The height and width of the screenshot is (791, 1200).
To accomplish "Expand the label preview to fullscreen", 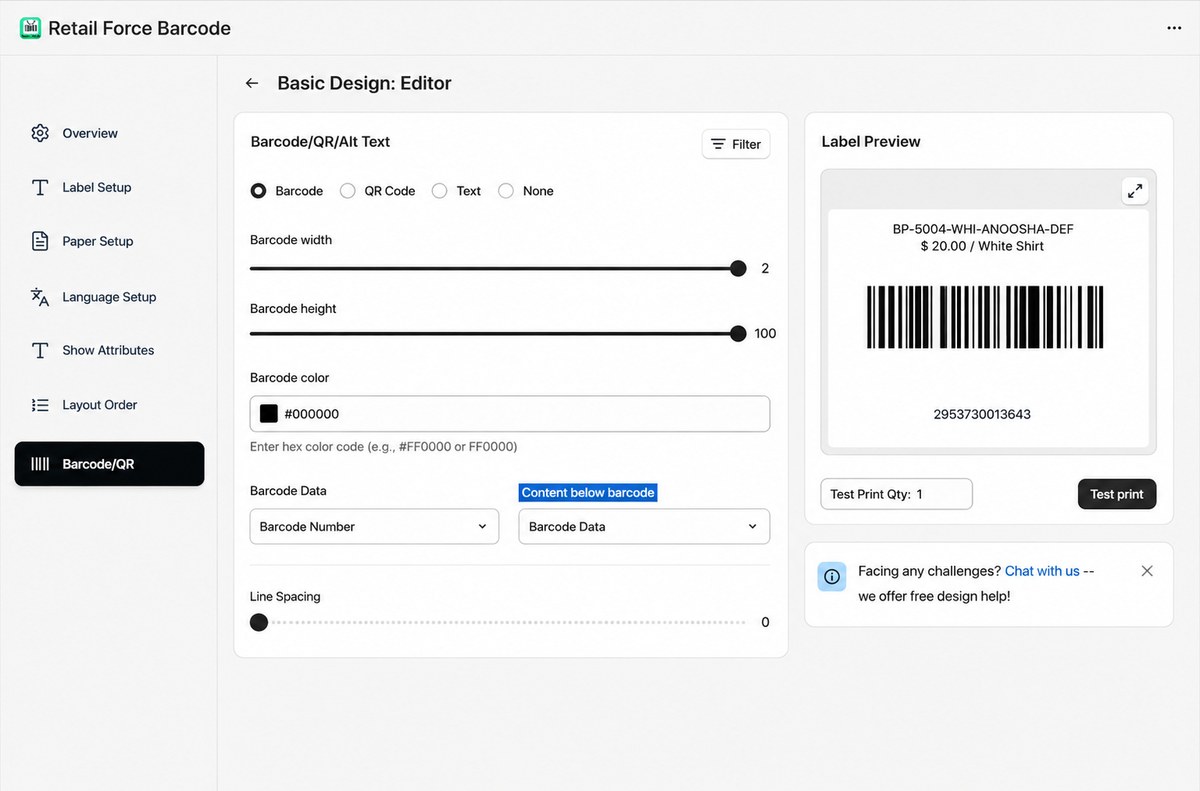I will tap(1135, 190).
